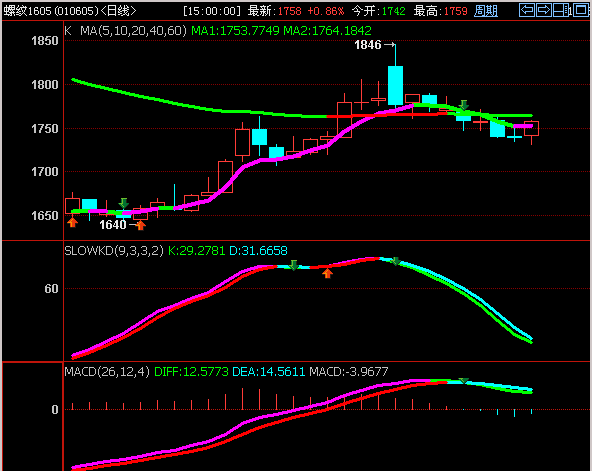
Task: Click the MA2:1764.1842 value
Action: click(327, 31)
